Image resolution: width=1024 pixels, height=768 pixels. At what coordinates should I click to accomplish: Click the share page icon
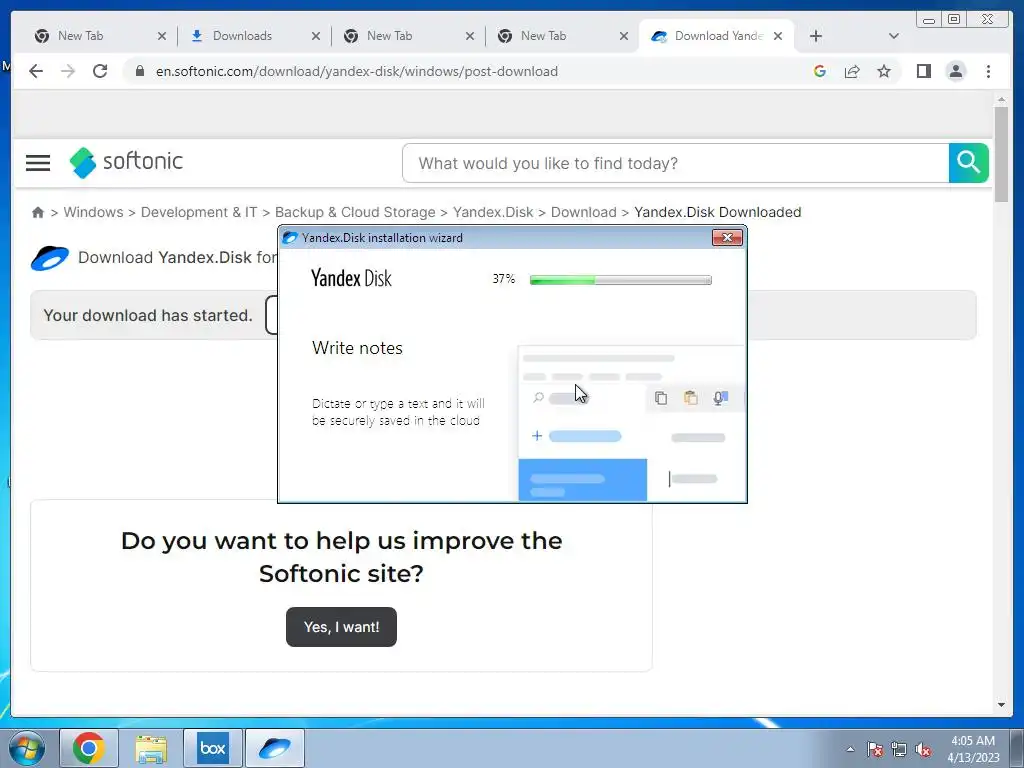(852, 71)
